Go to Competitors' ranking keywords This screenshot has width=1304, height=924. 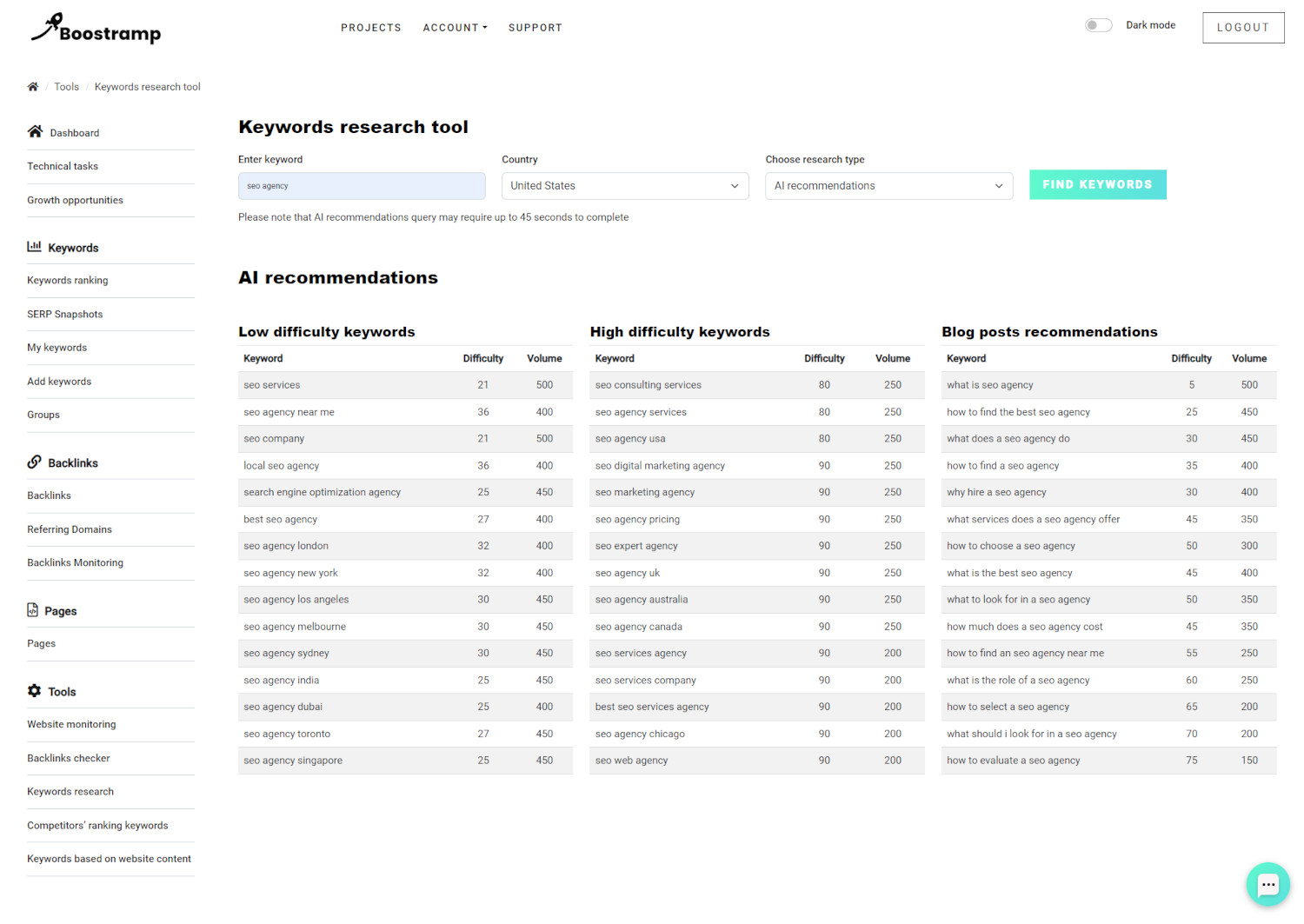(x=97, y=826)
